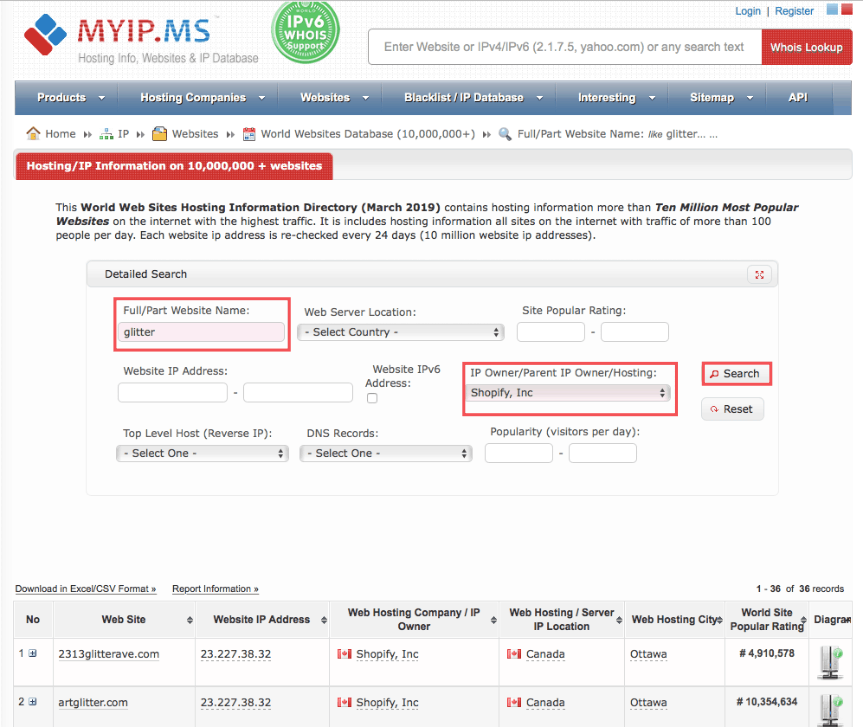863x727 pixels.
Task: Click the IPv6 WHOIS Support badge
Action: [x=305, y=34]
